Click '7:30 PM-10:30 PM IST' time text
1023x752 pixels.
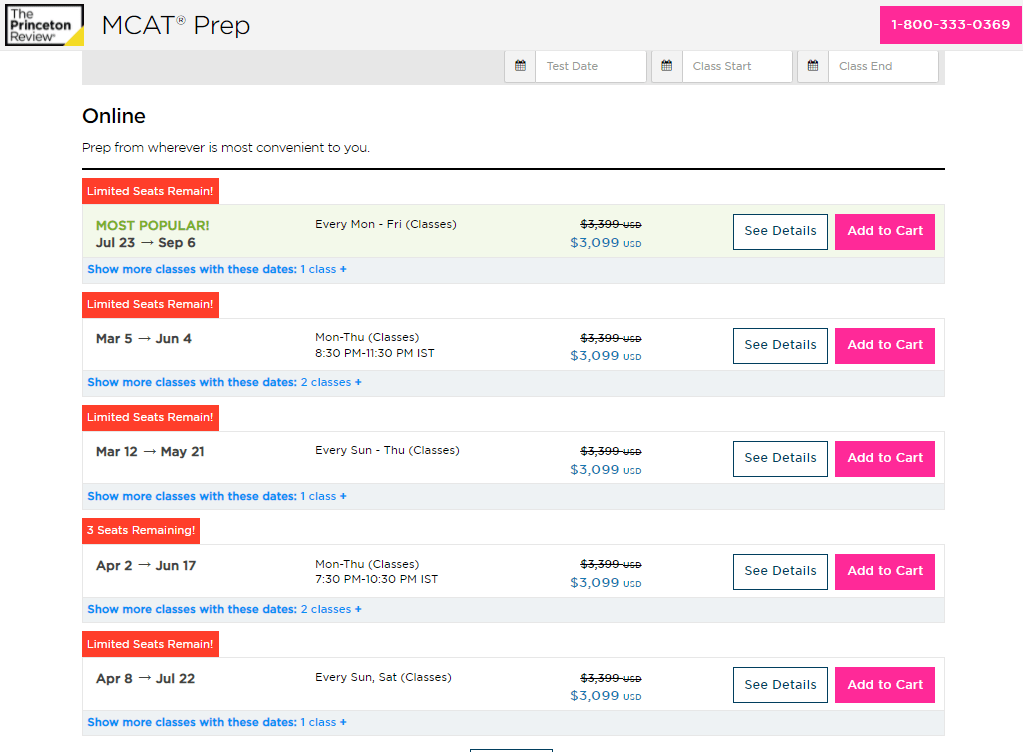(x=376, y=579)
